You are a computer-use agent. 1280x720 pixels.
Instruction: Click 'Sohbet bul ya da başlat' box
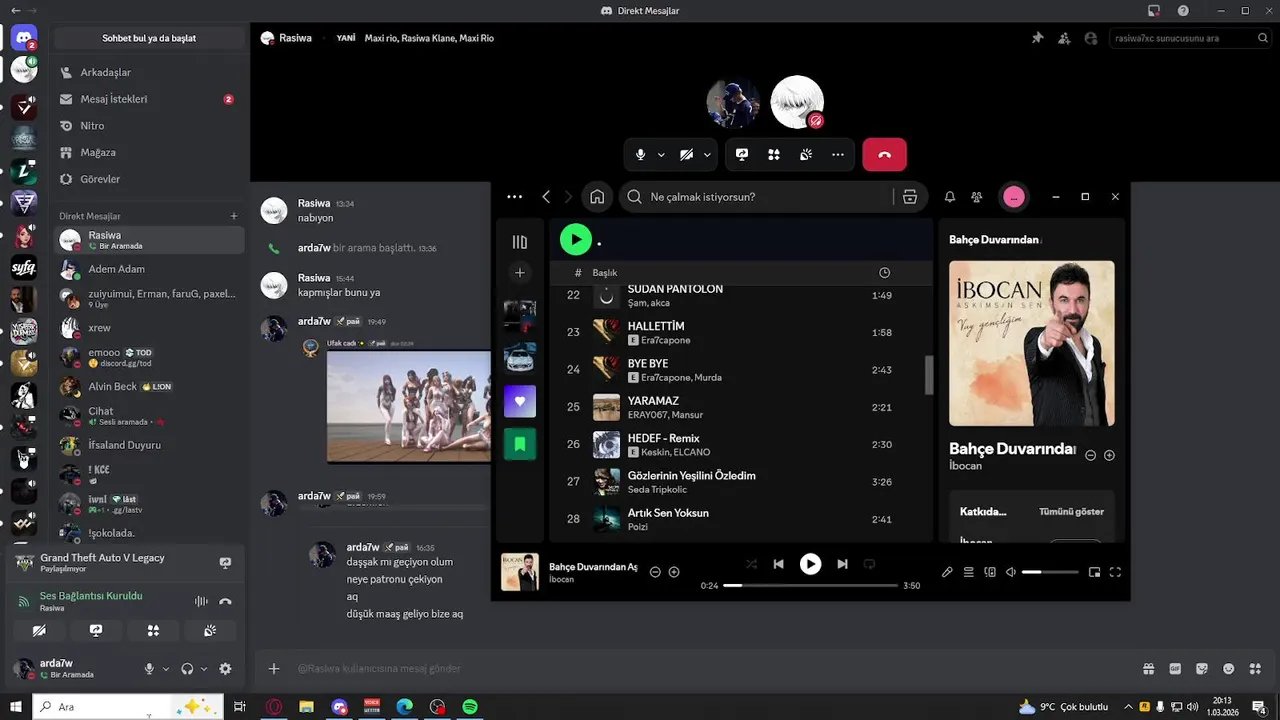point(149,38)
